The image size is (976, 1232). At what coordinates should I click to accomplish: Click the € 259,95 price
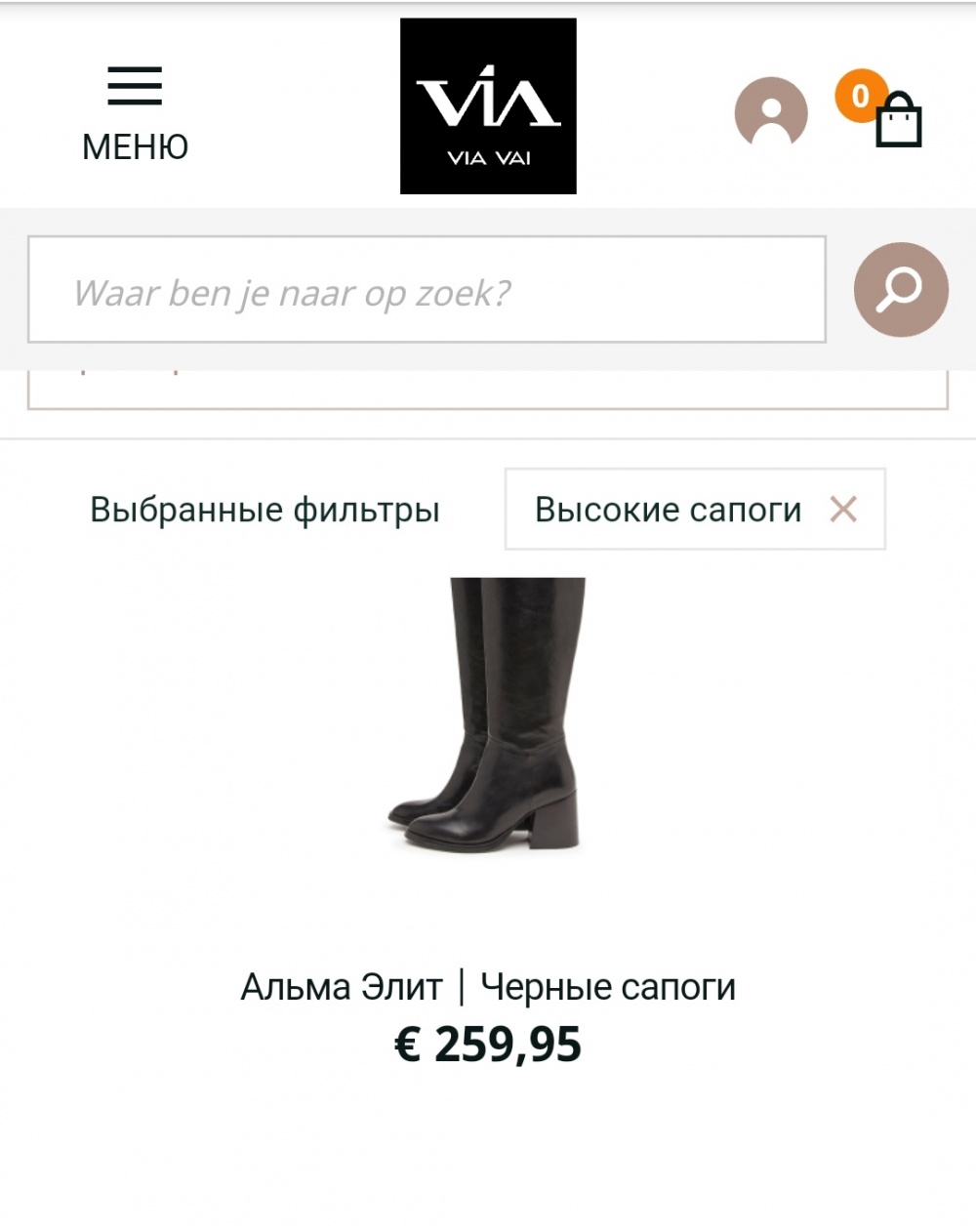(488, 1044)
